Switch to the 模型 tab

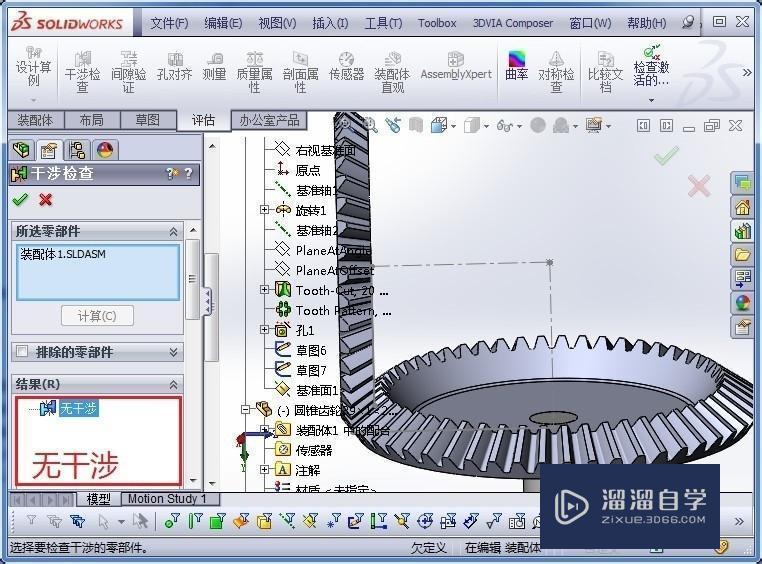98,499
